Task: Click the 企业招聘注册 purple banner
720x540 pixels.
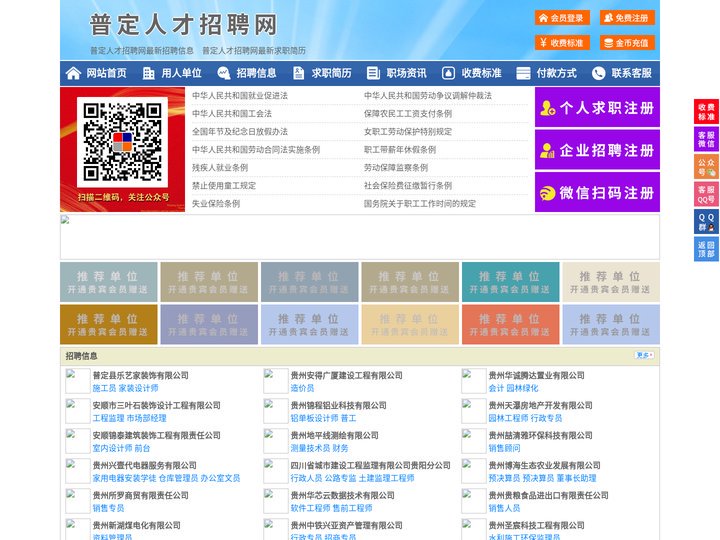Action: [x=597, y=150]
